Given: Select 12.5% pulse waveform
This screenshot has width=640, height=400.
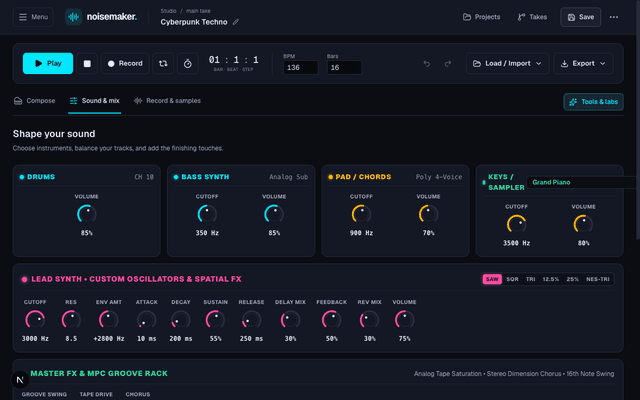Looking at the screenshot, I should coord(551,279).
